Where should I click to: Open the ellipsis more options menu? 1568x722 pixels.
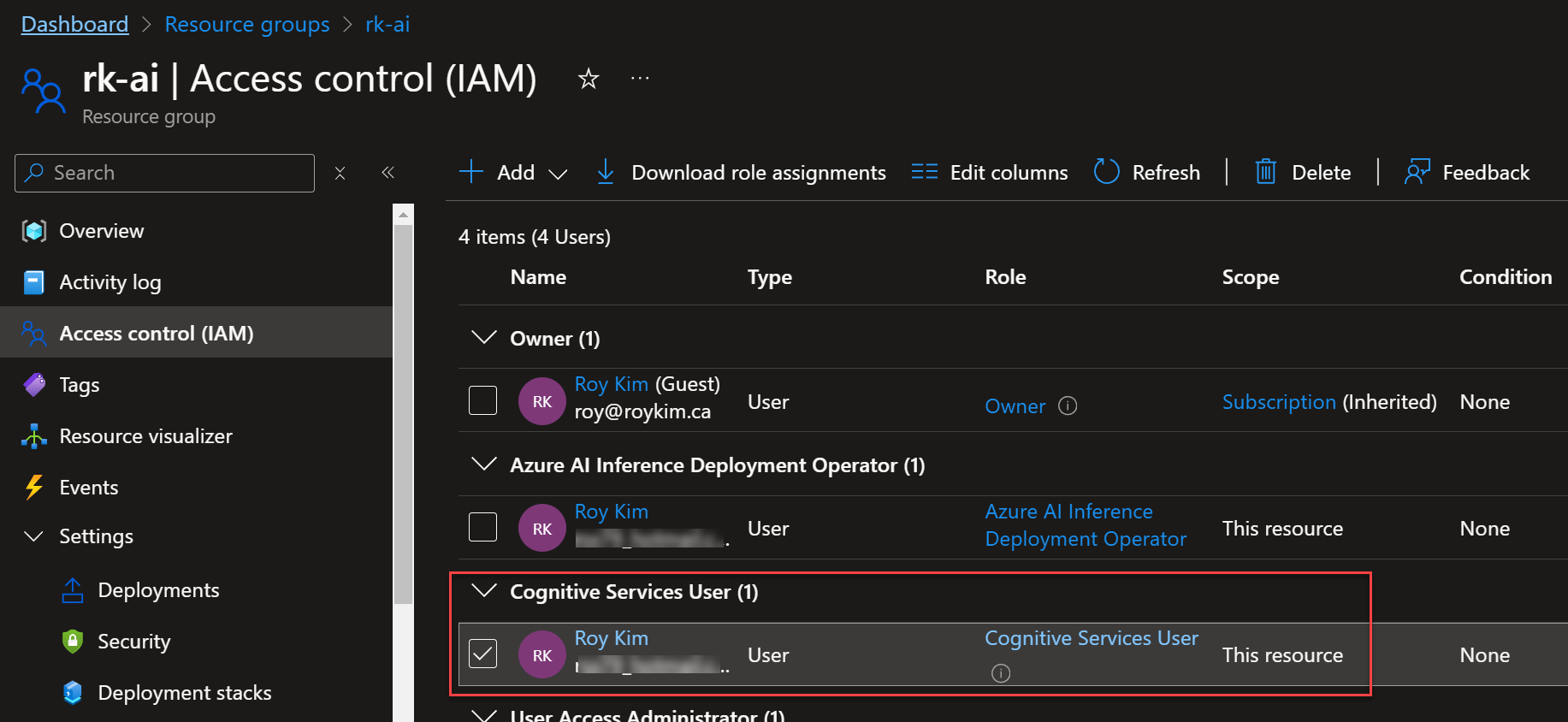tap(640, 79)
